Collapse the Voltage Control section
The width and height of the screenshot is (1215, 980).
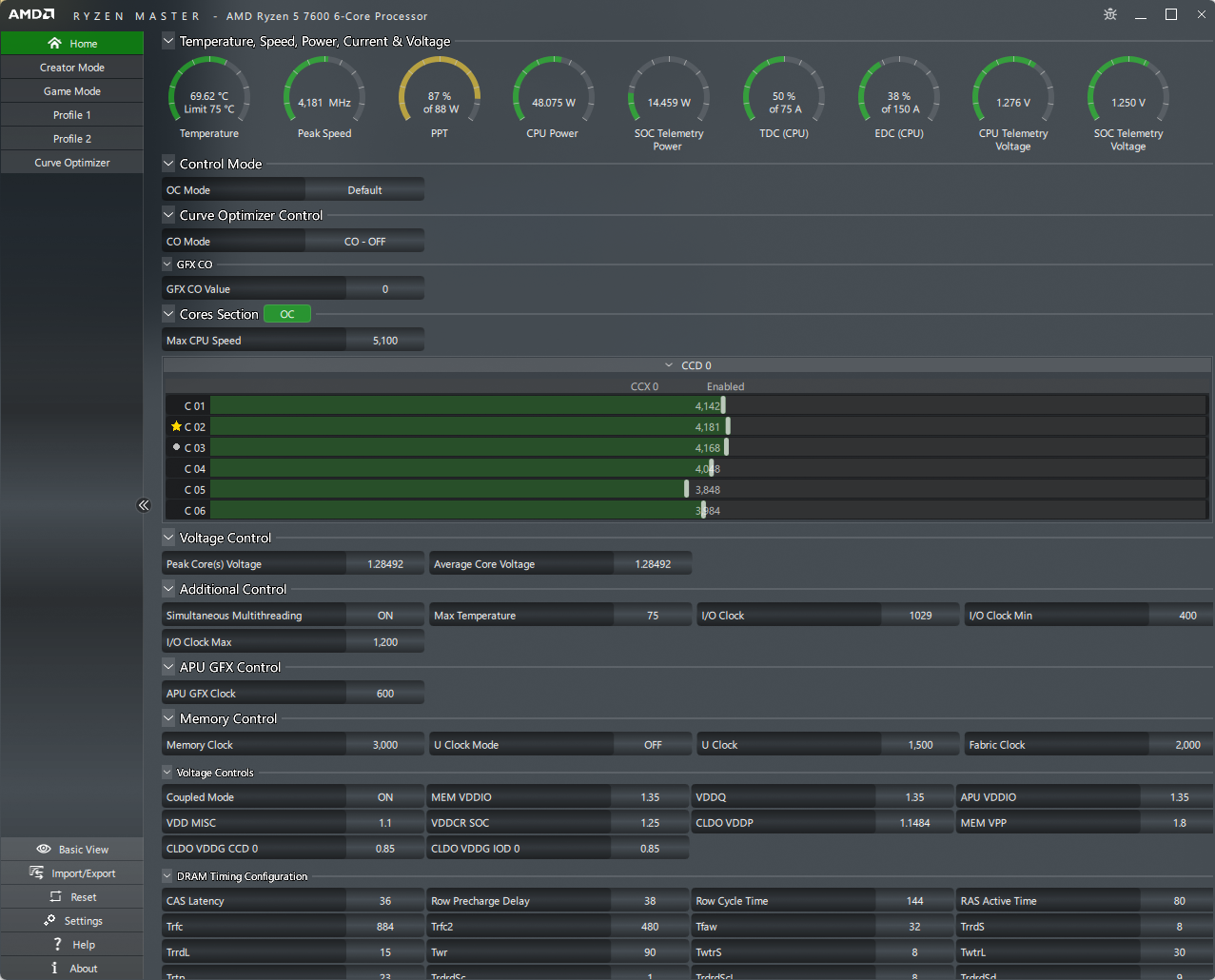click(x=168, y=538)
